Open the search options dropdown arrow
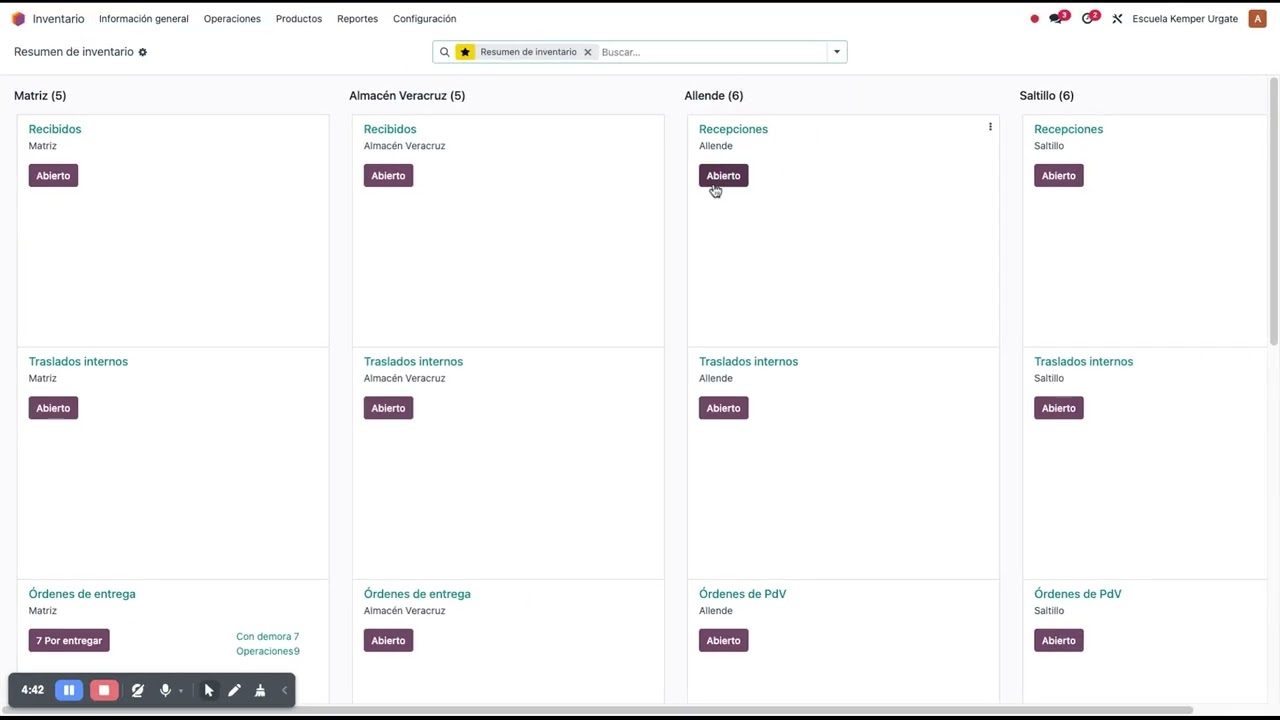The height and width of the screenshot is (720, 1280). 837,52
